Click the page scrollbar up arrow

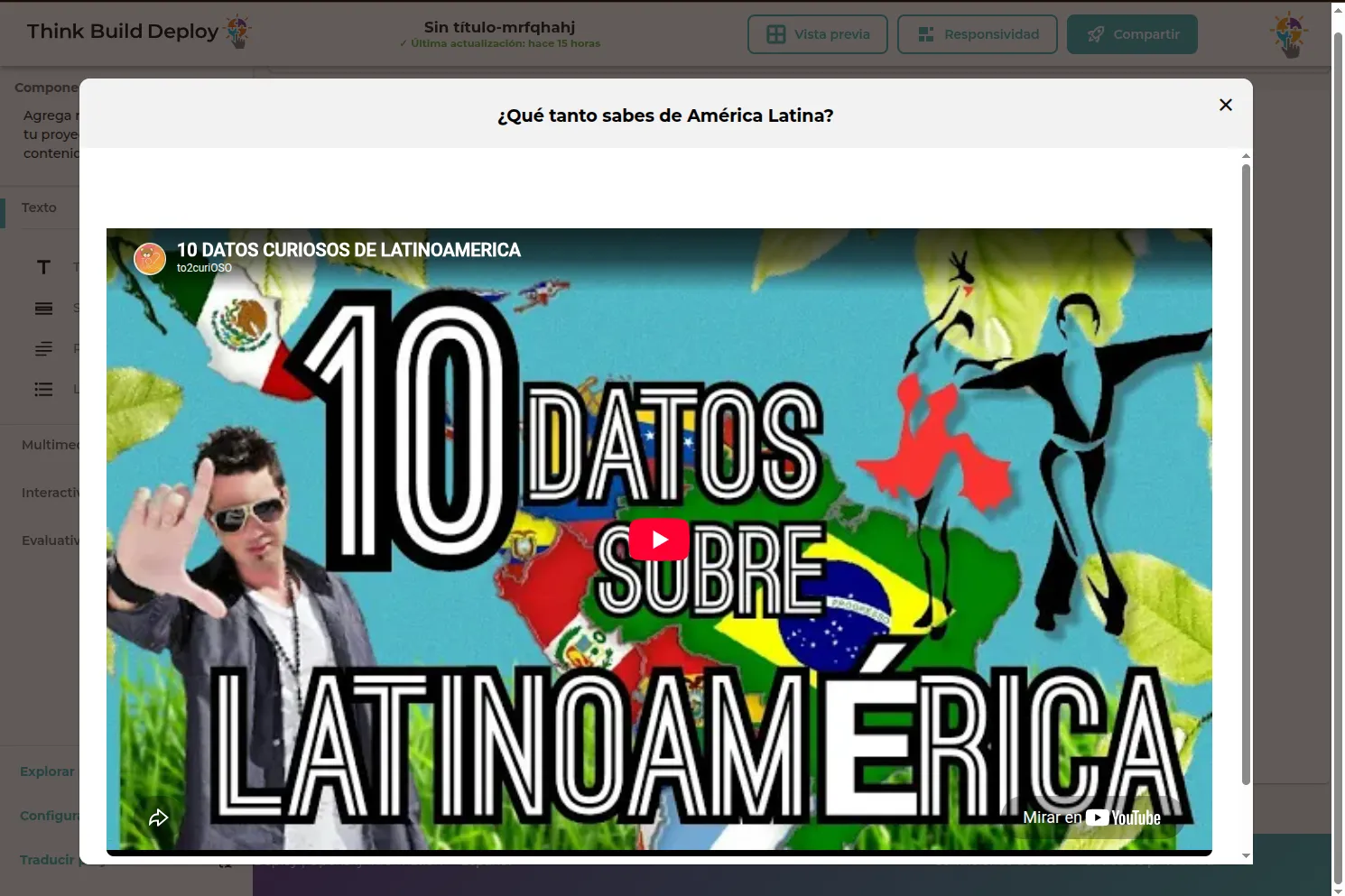coord(1338,8)
